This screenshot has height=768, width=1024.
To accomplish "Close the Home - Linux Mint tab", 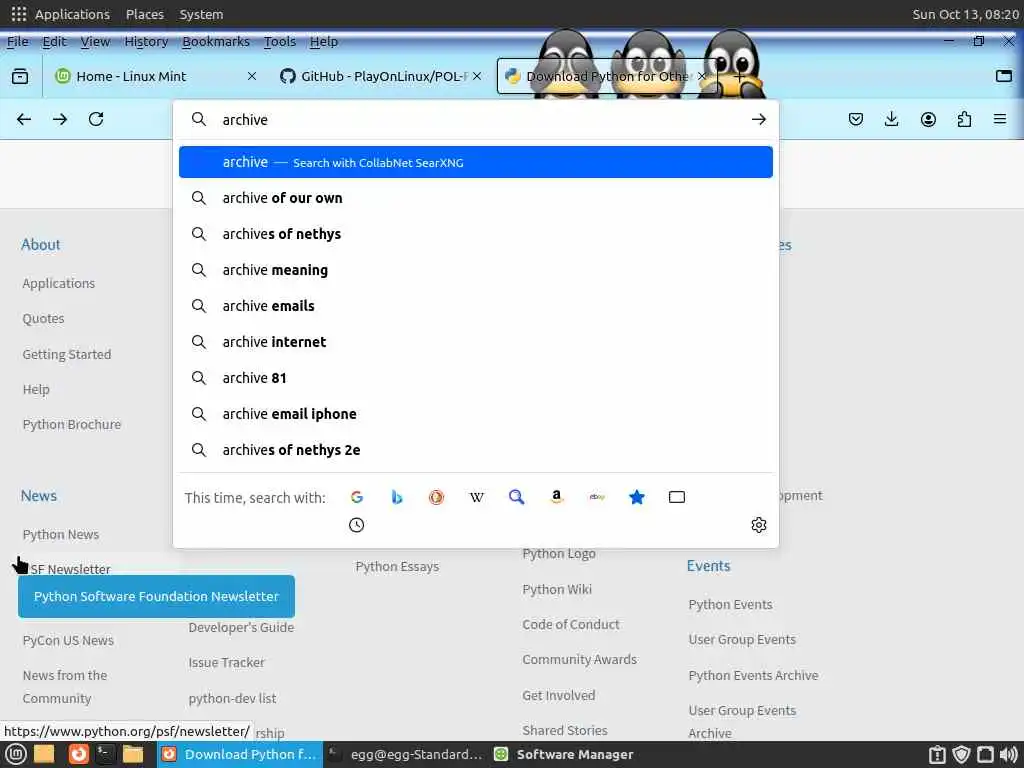I will coord(252,76).
